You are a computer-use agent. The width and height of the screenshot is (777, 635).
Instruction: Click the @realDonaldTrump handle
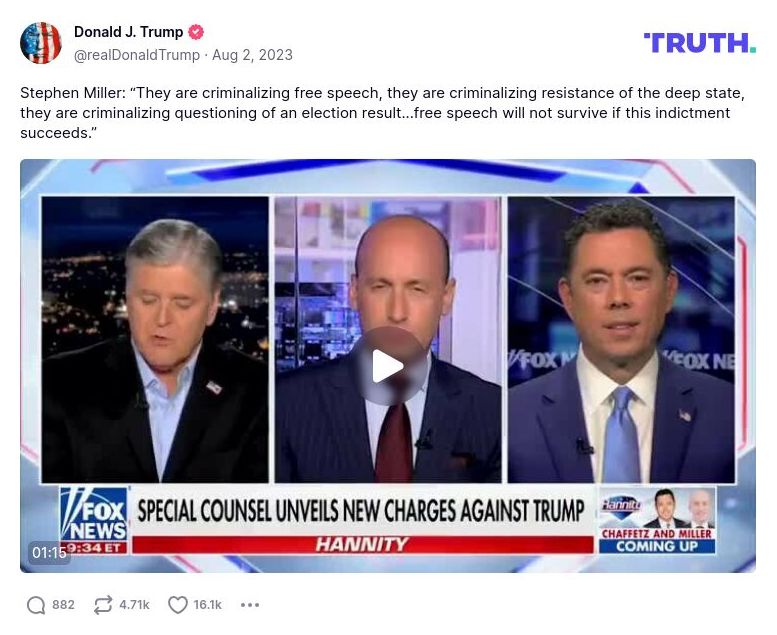pyautogui.click(x=137, y=55)
